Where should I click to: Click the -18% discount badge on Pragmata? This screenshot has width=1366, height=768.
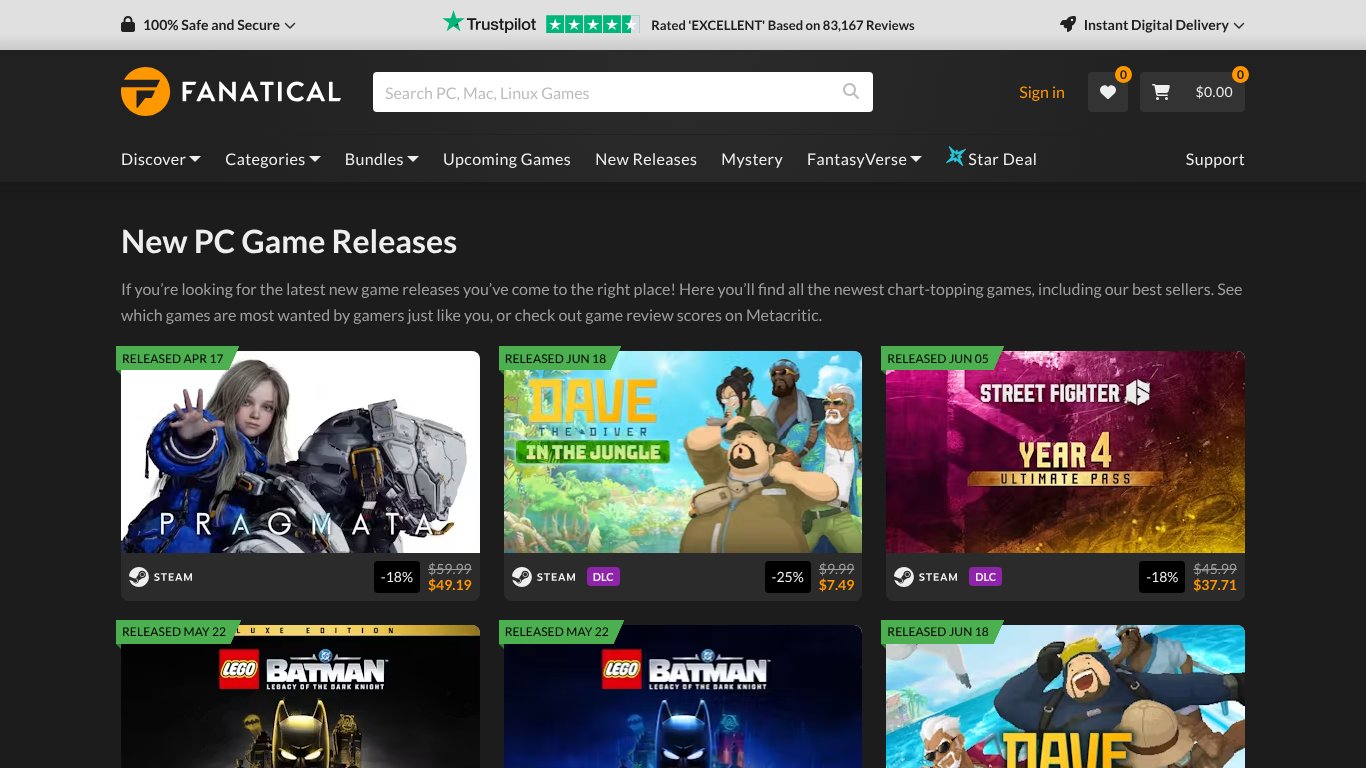(397, 577)
